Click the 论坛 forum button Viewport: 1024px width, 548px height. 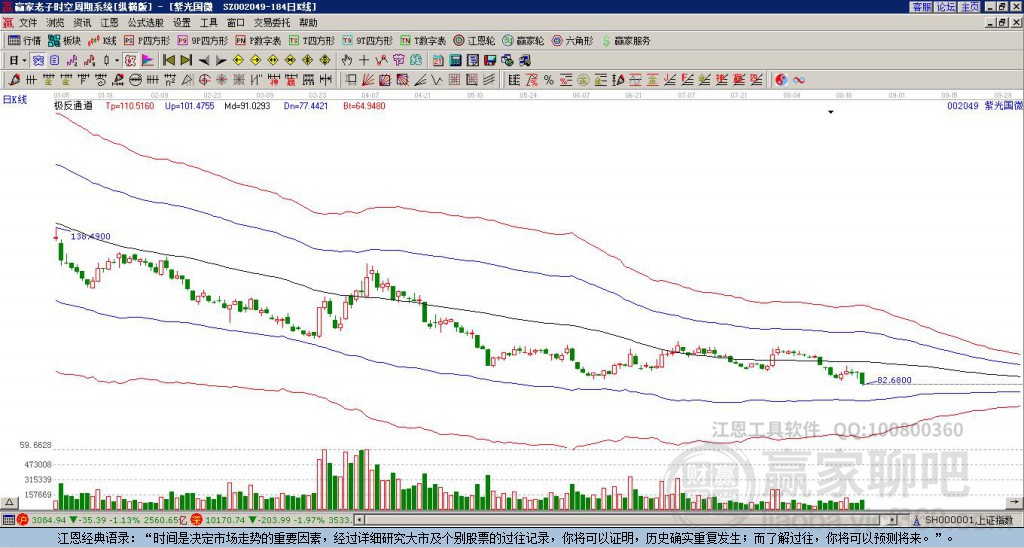pyautogui.click(x=946, y=7)
